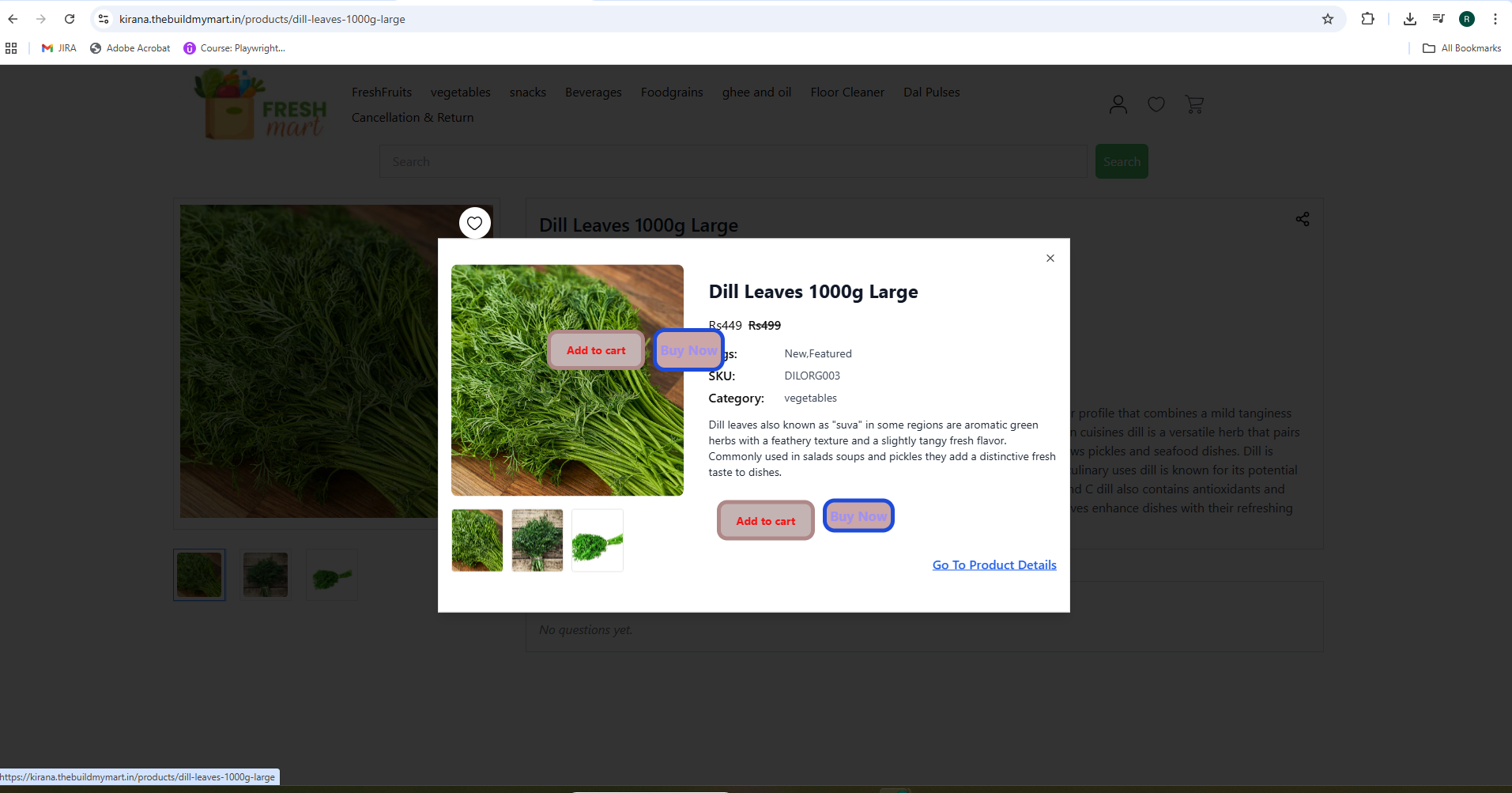Open the media control icon in toolbar
This screenshot has width=1512, height=793.
[1438, 19]
